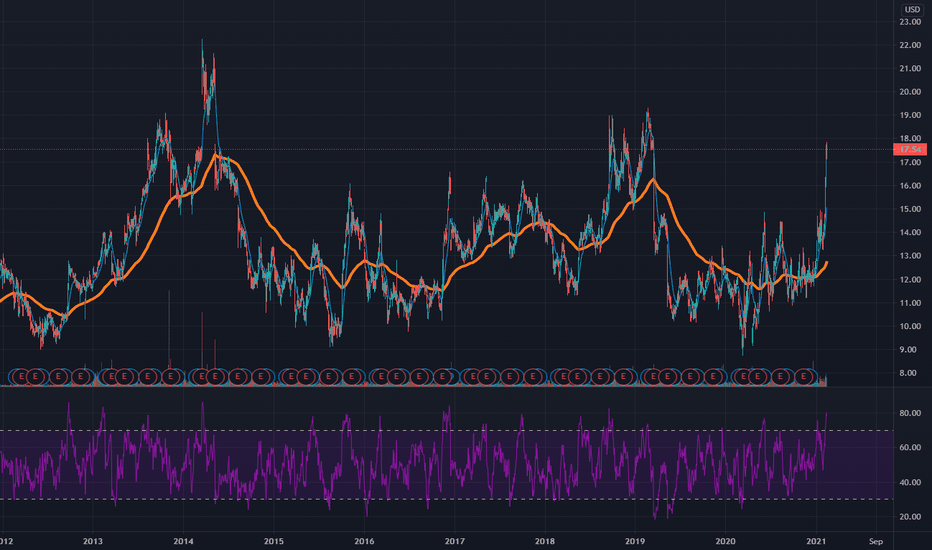Click 14.00 on the price scale

pyautogui.click(x=910, y=232)
